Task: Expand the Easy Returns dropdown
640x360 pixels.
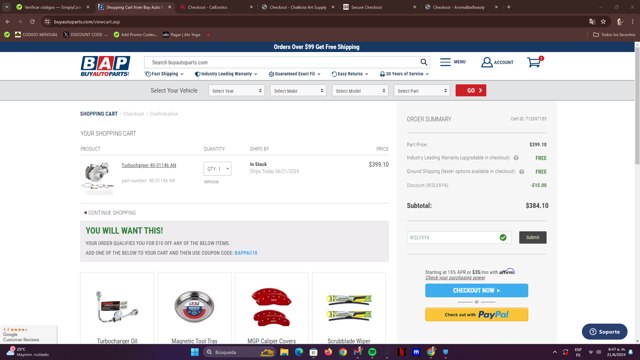Action: pos(350,74)
